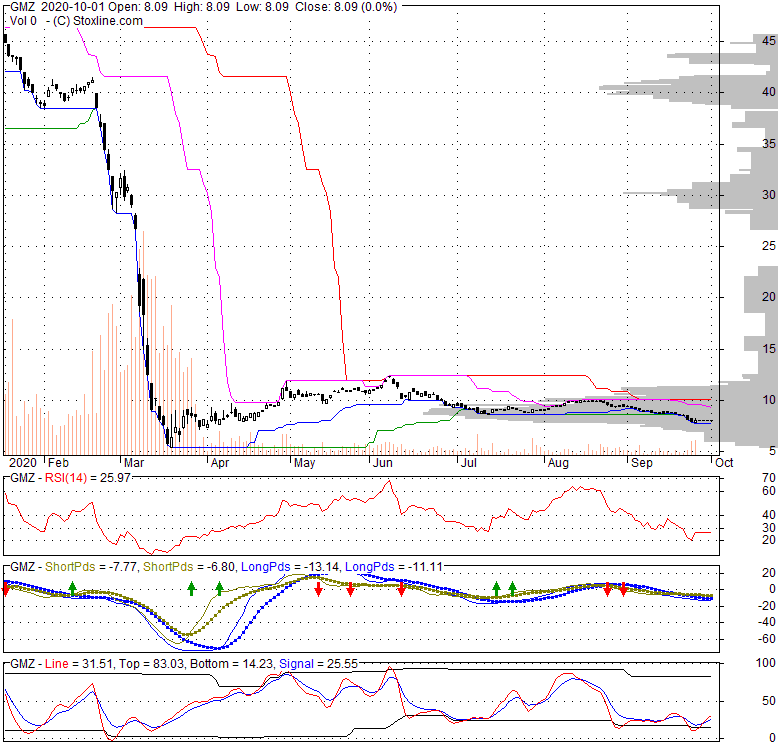
Task: Click the green buy arrow in February
Action: coord(73,588)
